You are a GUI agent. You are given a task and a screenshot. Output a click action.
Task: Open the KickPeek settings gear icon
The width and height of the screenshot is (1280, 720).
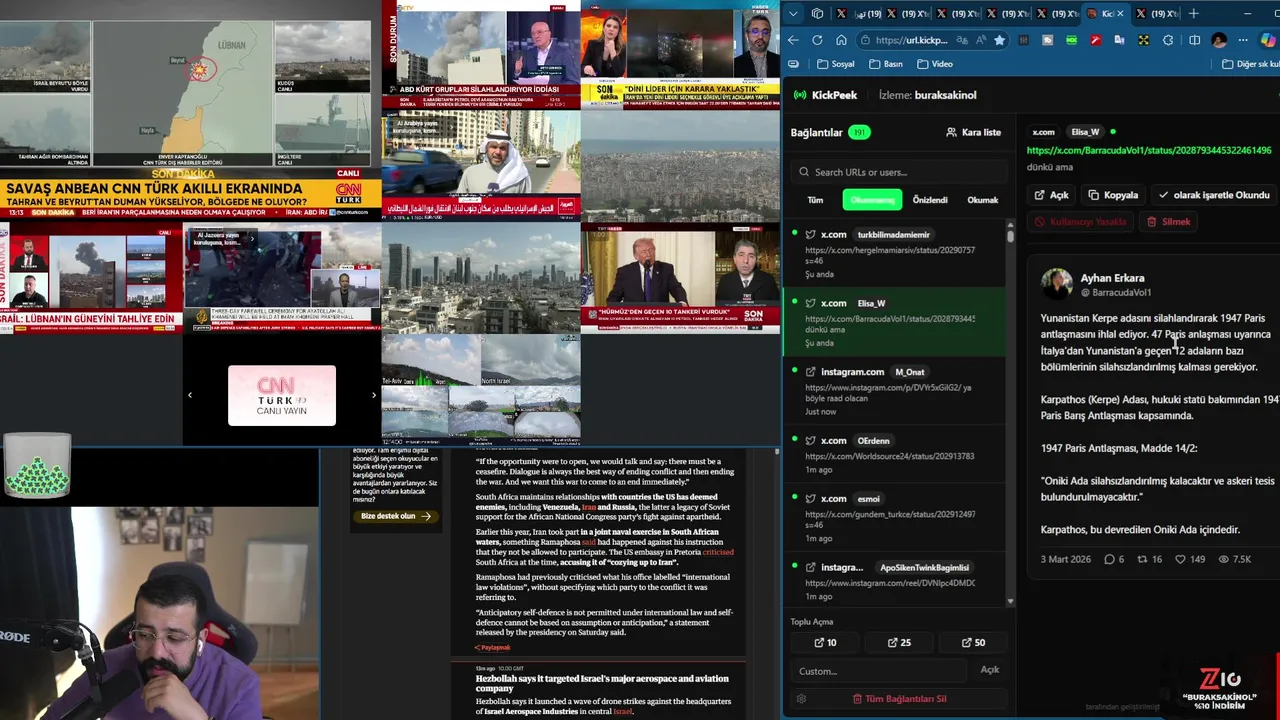pyautogui.click(x=801, y=699)
